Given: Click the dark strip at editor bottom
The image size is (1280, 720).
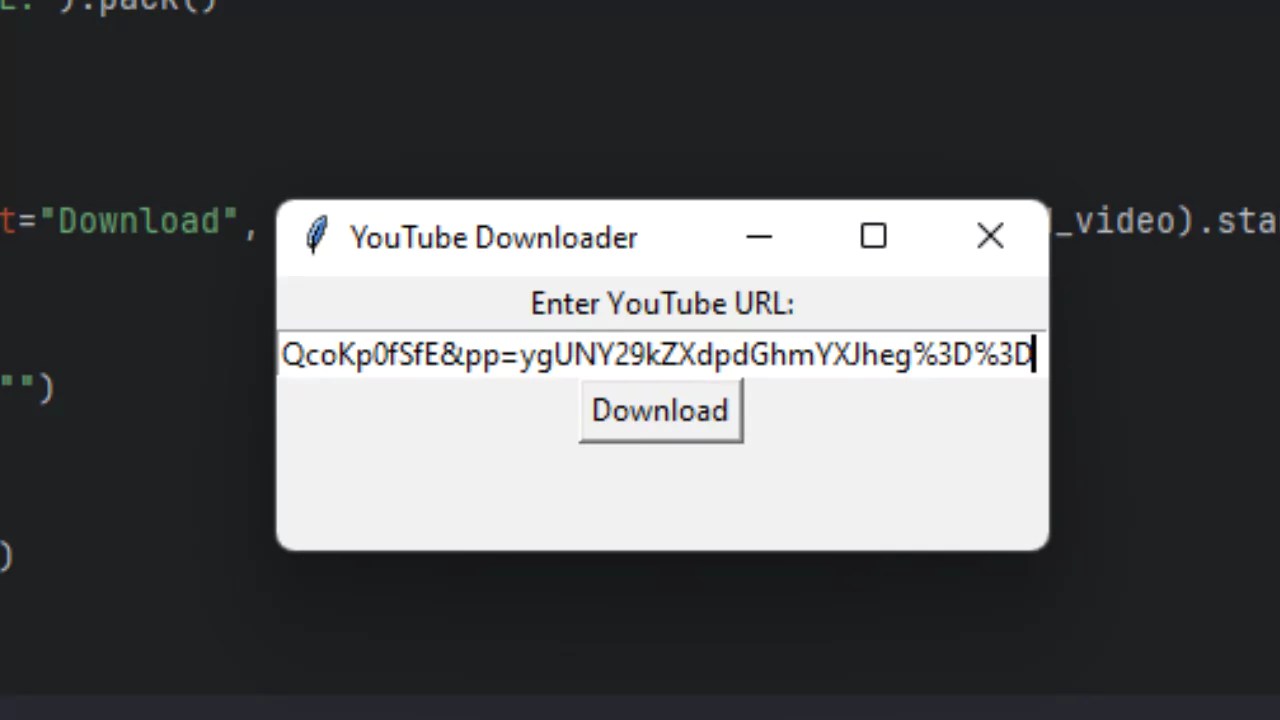Looking at the screenshot, I should coord(640,708).
